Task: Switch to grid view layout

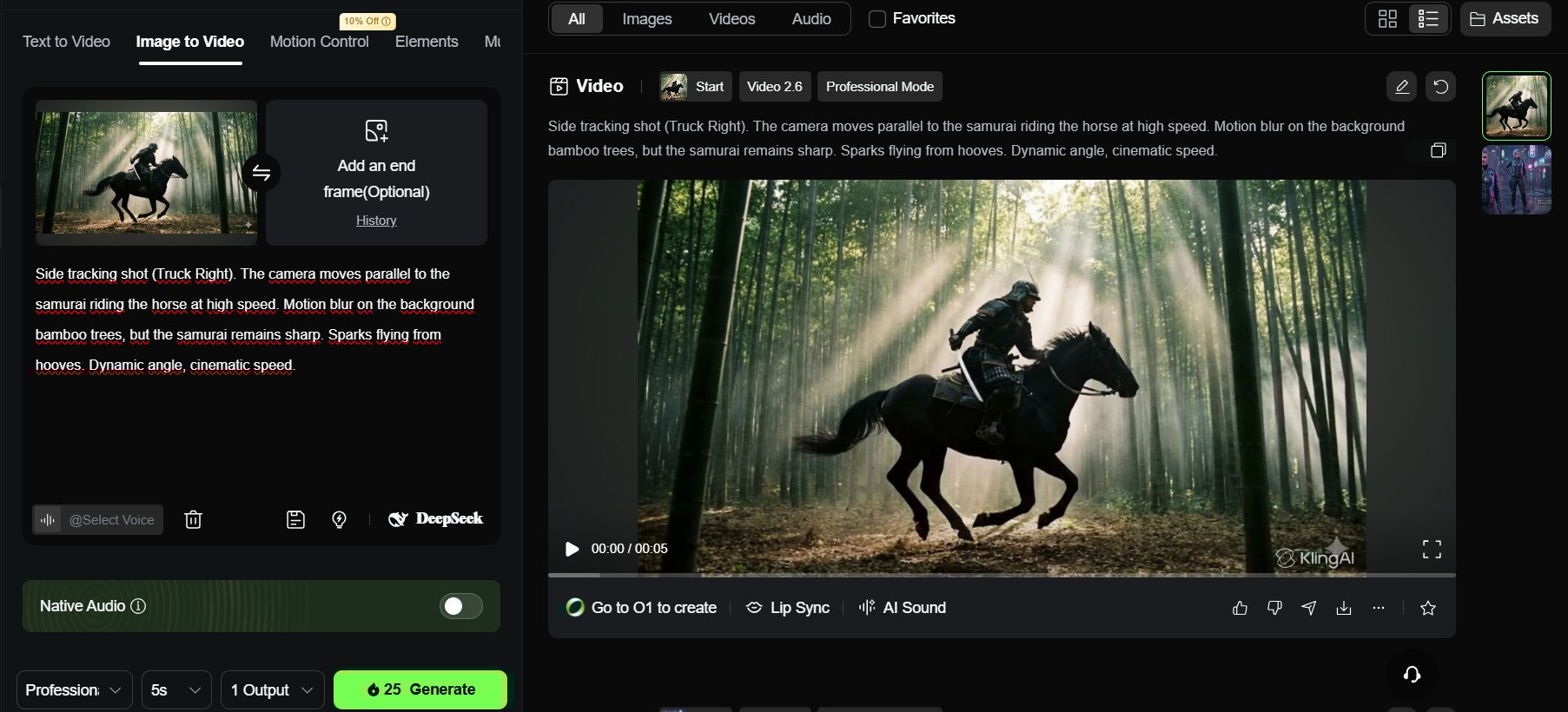Action: [x=1388, y=18]
